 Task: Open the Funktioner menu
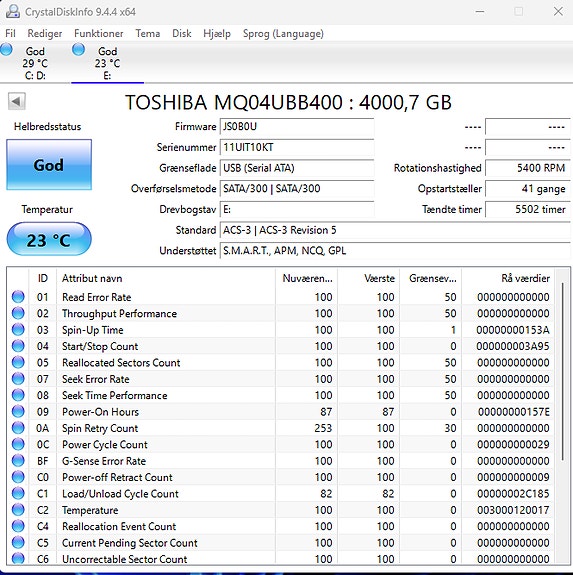point(99,33)
